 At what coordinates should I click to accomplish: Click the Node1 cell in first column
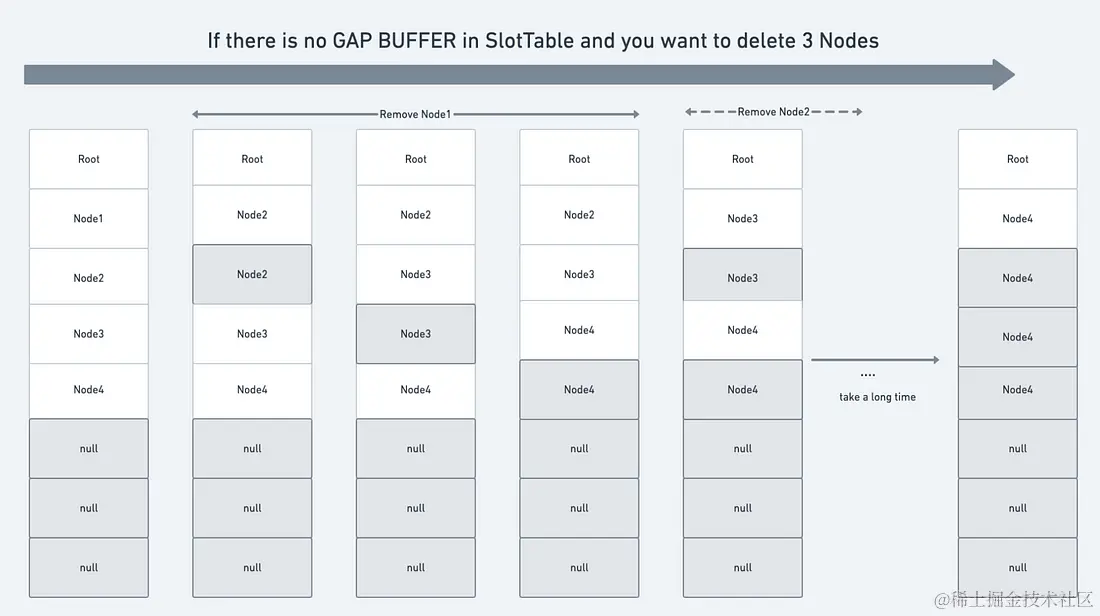(x=88, y=218)
